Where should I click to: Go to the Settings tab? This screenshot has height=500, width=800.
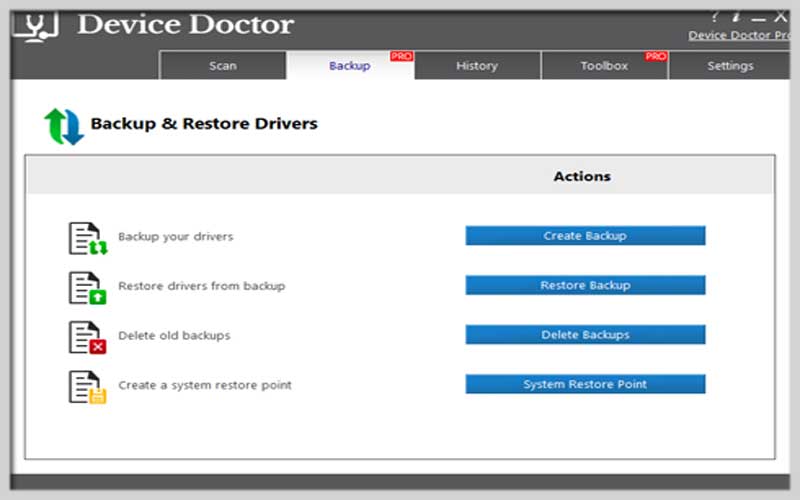click(730, 65)
